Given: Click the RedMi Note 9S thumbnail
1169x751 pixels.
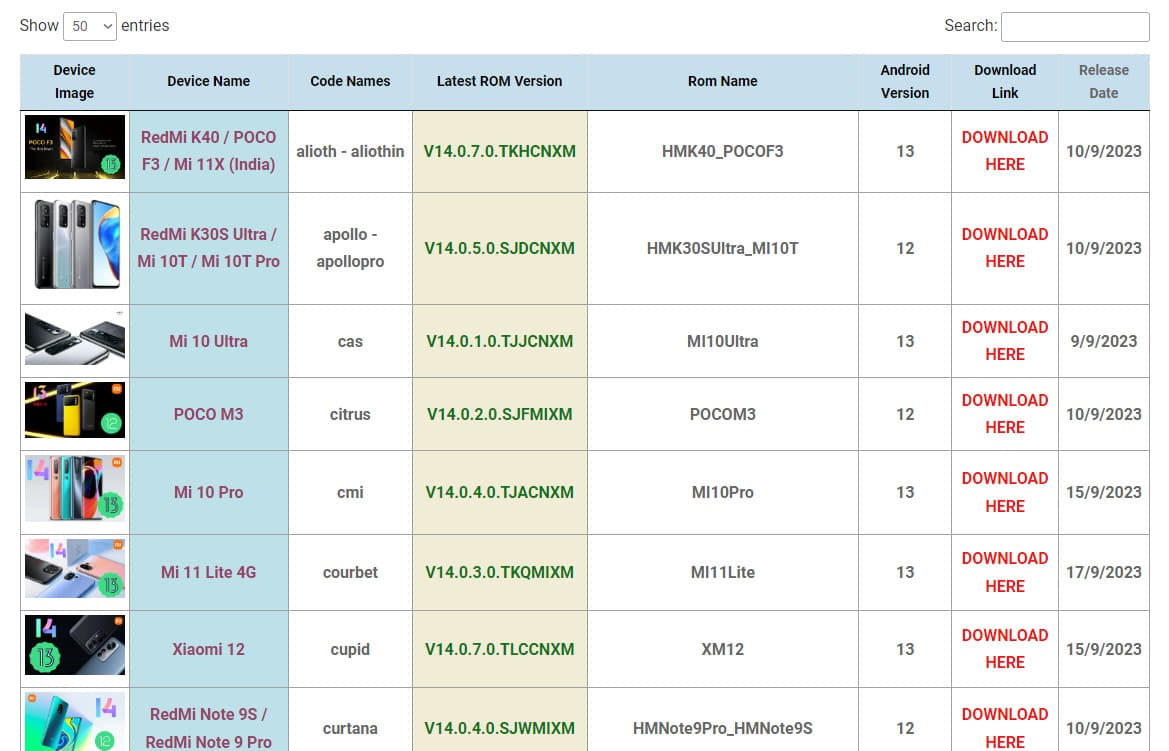Looking at the screenshot, I should tap(75, 722).
